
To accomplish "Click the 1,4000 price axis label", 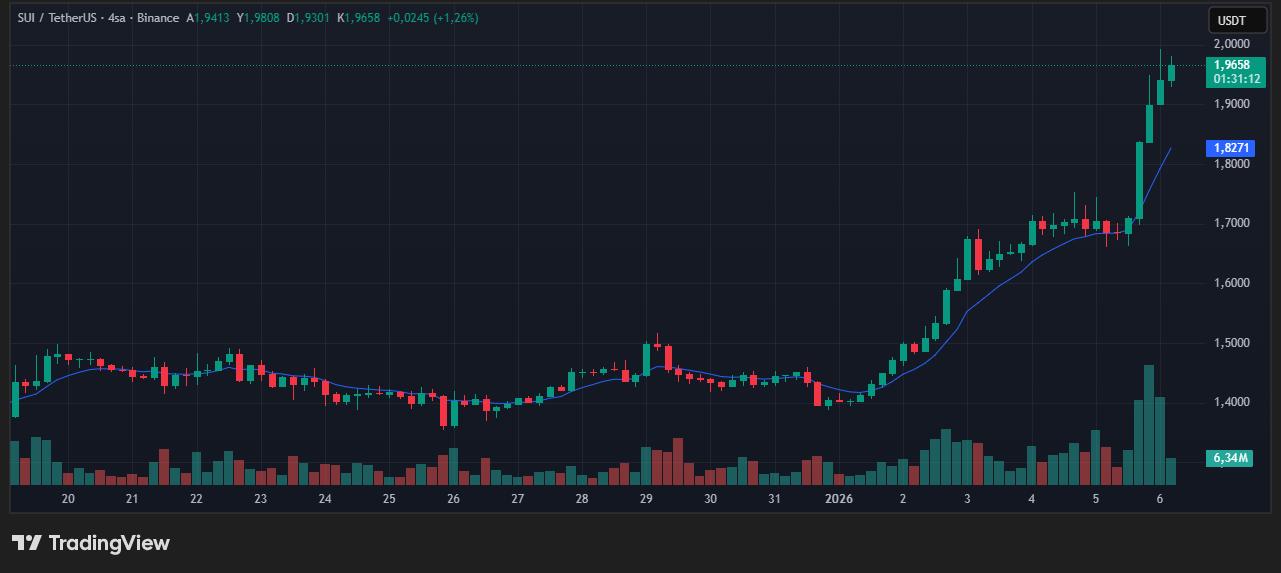I will coord(1230,402).
